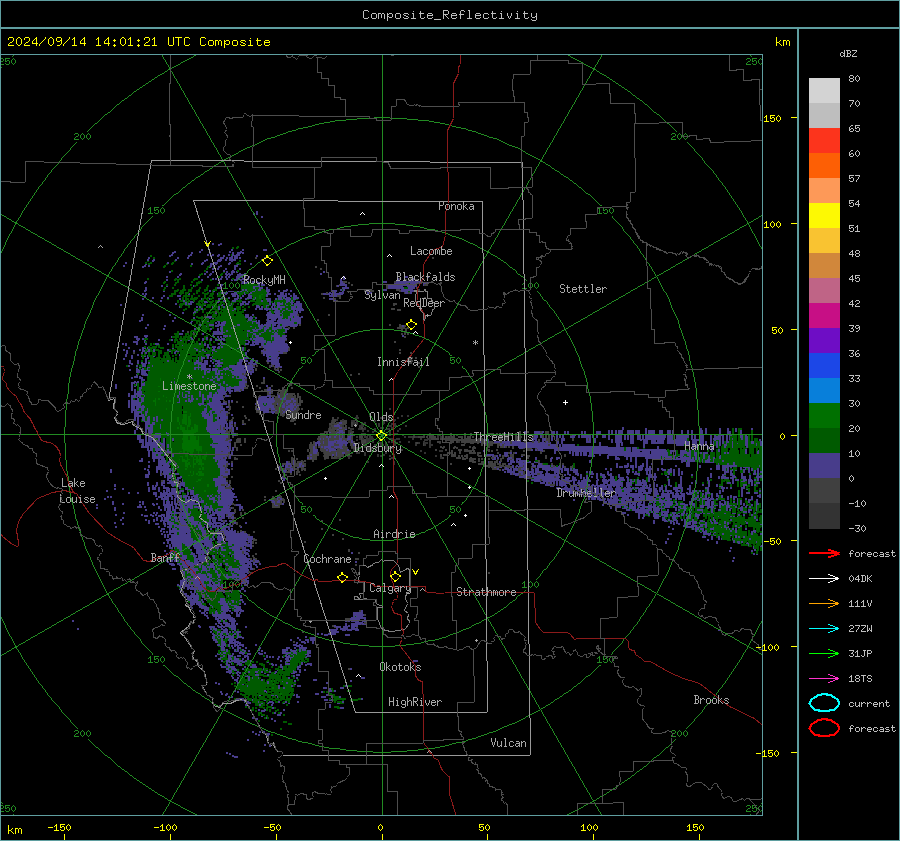Click the yellow diamond marker above Calgary label

[x=395, y=576]
